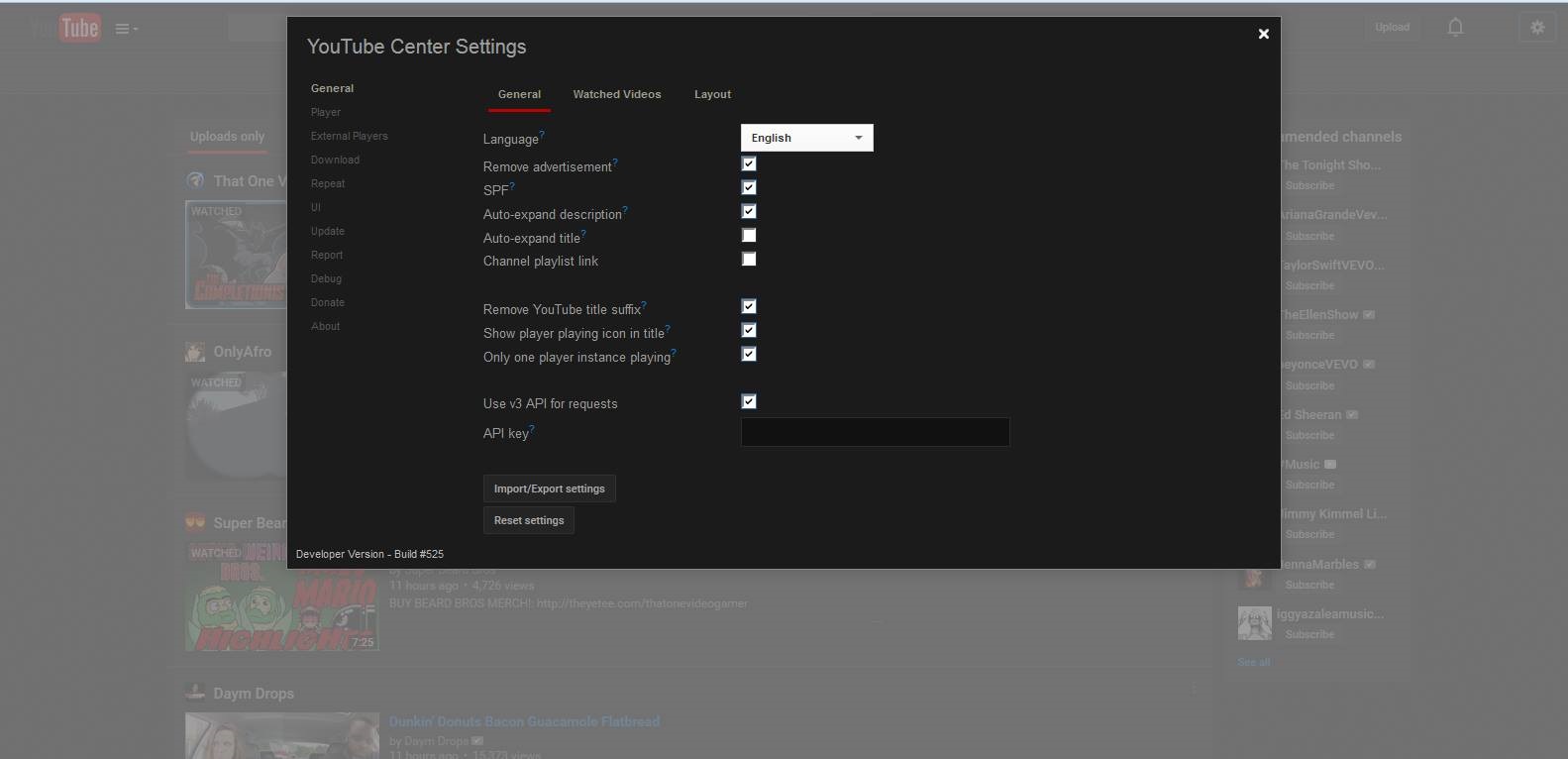The image size is (1568, 759).
Task: Open Debug category in sidebar
Action: tap(326, 278)
